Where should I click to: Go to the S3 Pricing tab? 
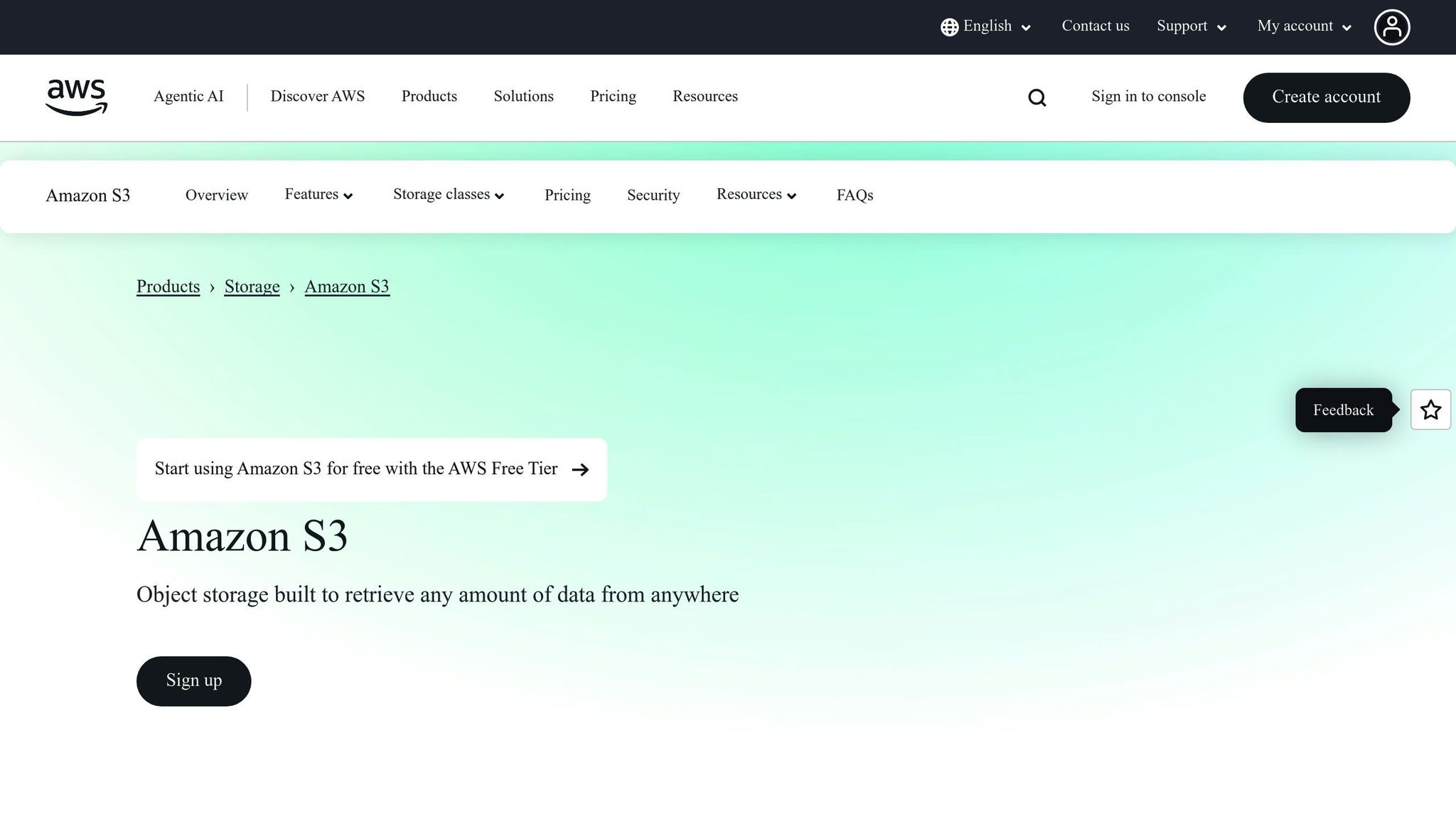[567, 196]
